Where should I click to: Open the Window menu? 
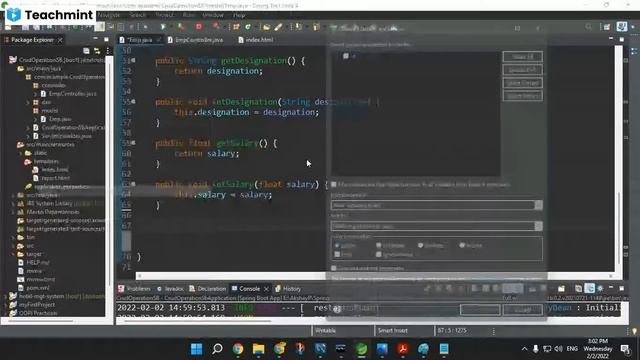pos(213,15)
